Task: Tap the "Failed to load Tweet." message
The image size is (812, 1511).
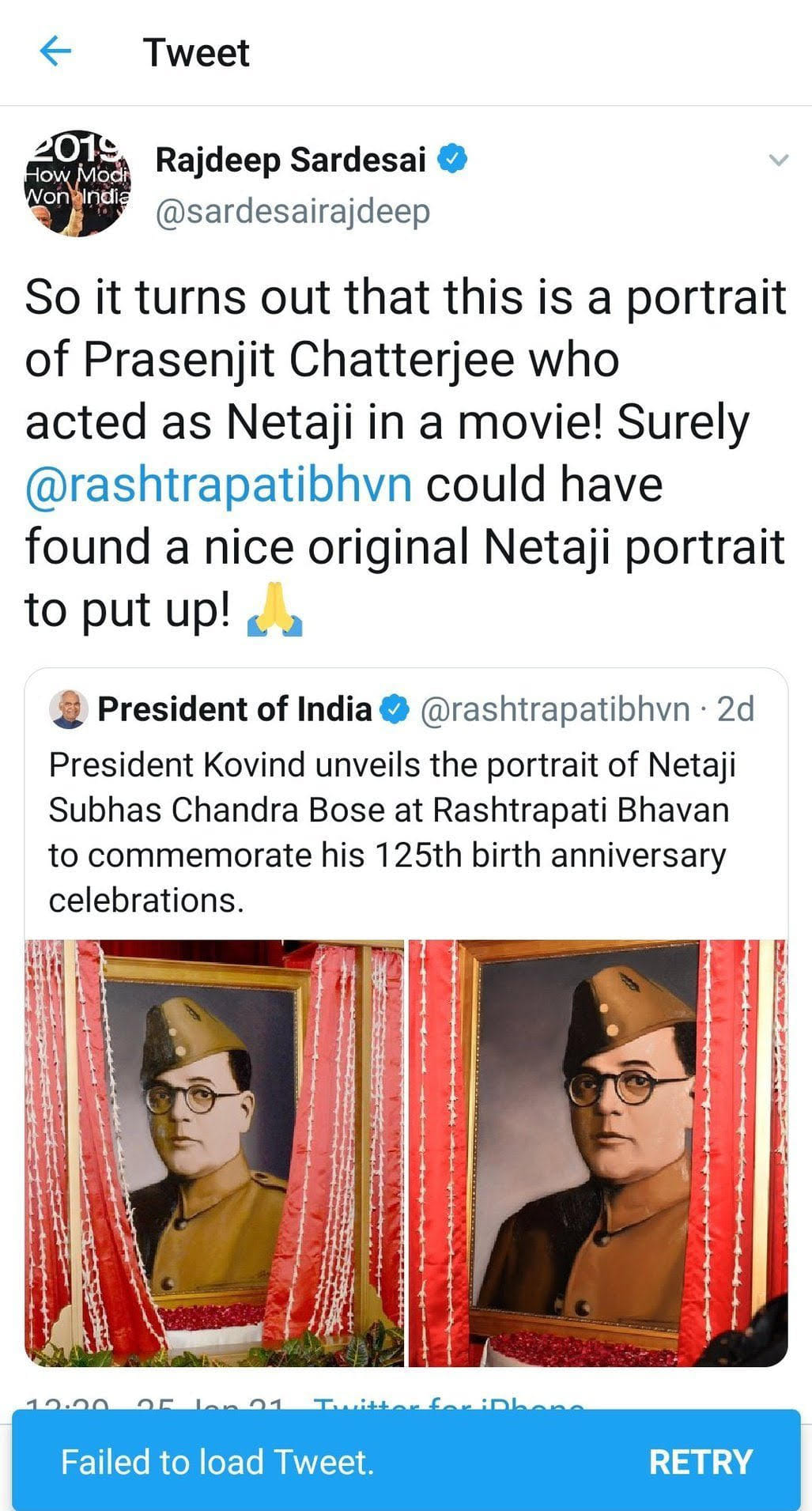Action: [x=217, y=1462]
